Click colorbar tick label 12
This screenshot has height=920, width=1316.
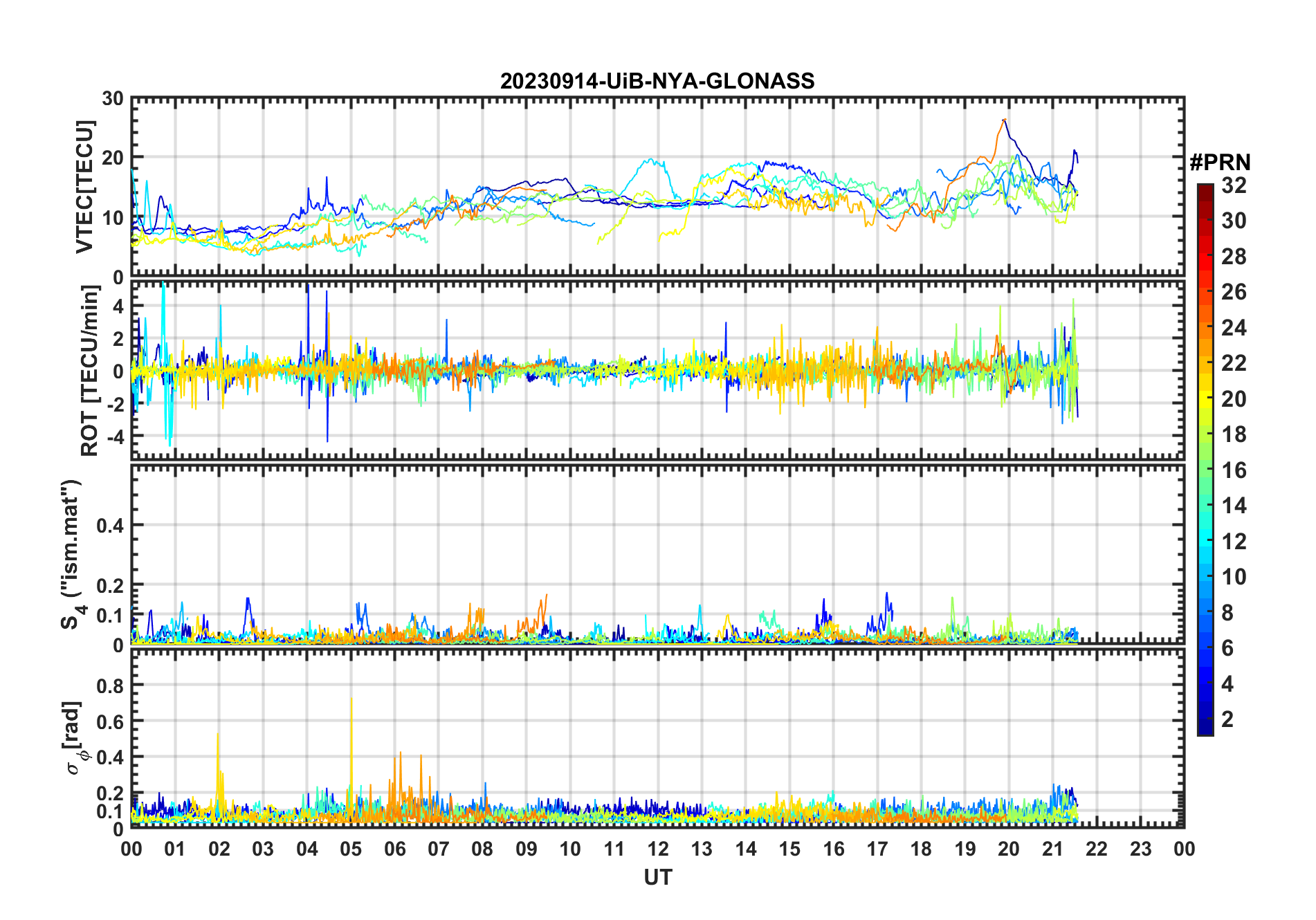tap(1234, 541)
